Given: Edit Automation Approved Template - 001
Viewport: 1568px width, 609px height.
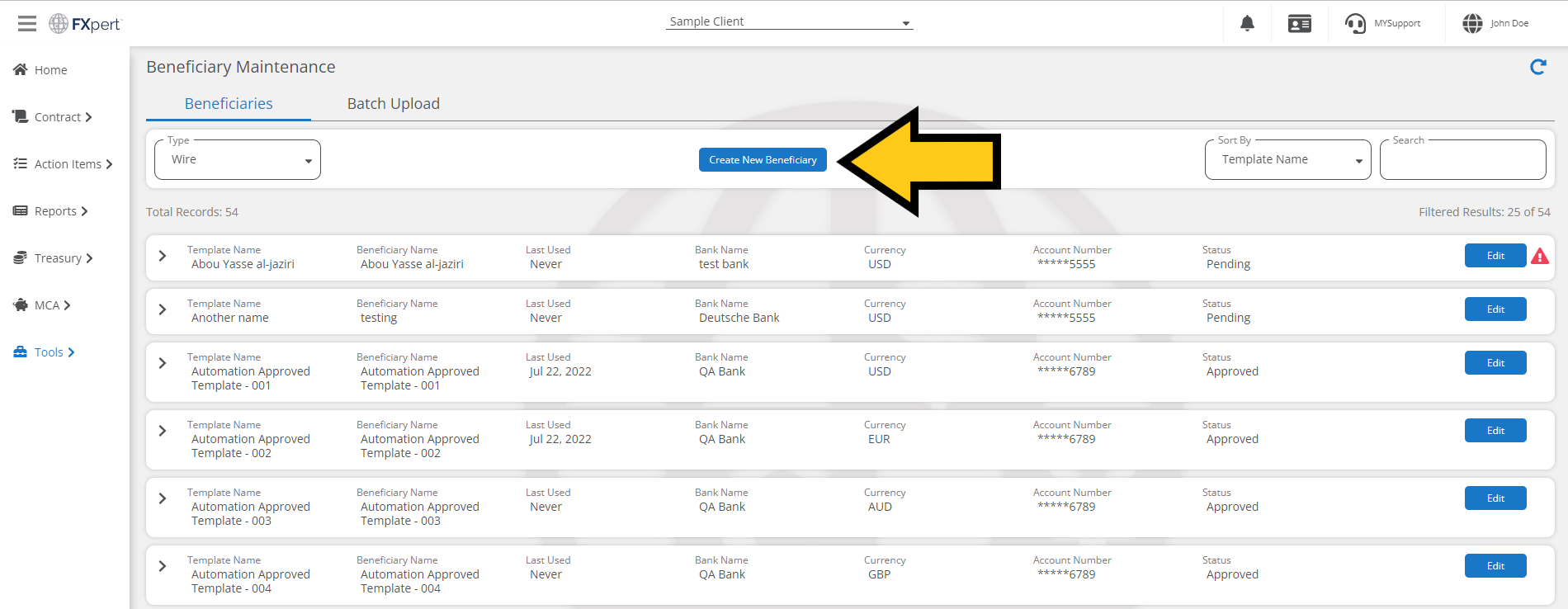Looking at the screenshot, I should (1495, 363).
